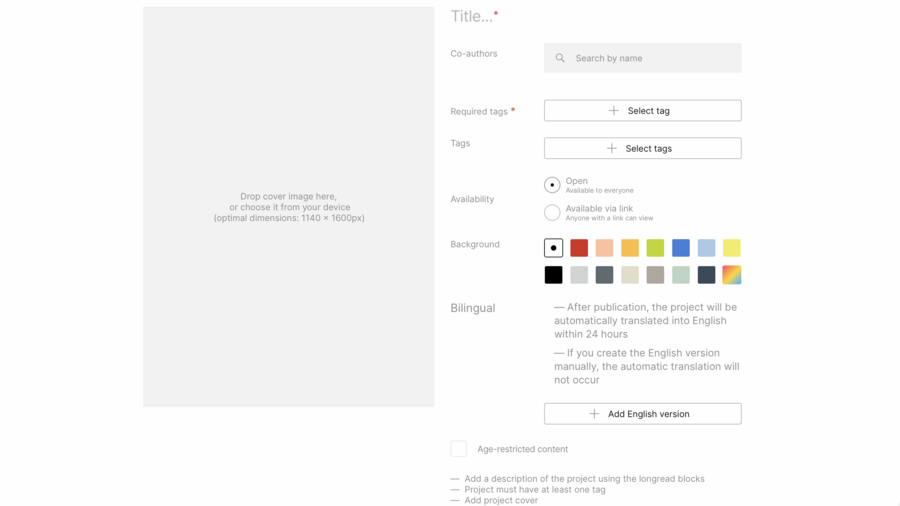Click the plus icon beside Select tag
The image size is (900, 506).
(614, 111)
